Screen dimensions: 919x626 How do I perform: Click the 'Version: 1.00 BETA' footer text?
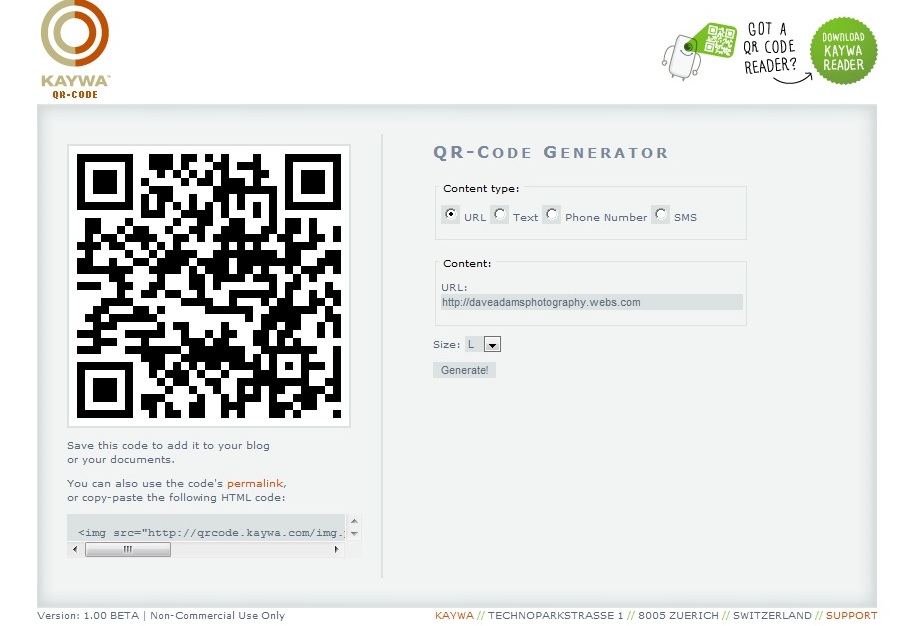(x=88, y=615)
